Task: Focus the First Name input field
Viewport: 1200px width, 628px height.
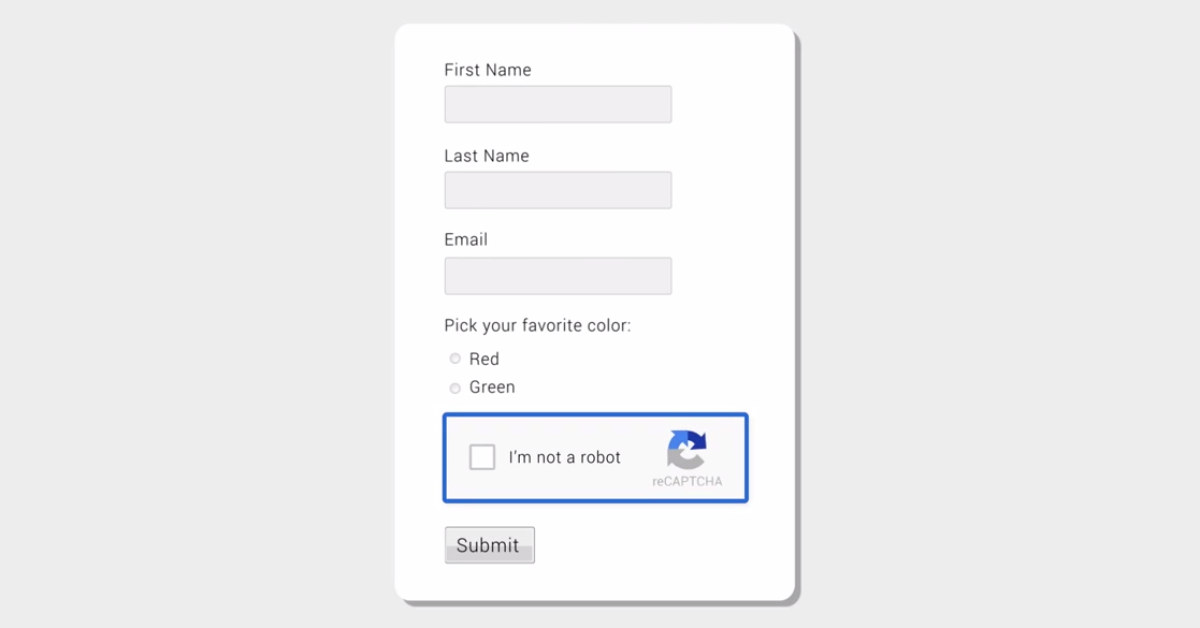Action: pyautogui.click(x=557, y=104)
